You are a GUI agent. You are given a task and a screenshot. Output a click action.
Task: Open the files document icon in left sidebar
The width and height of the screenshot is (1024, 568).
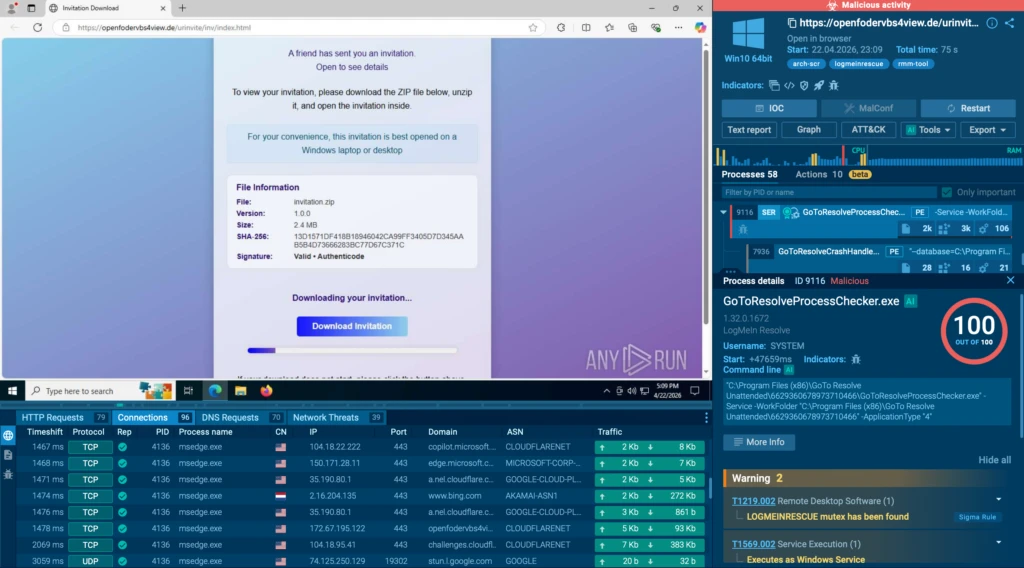[8, 455]
